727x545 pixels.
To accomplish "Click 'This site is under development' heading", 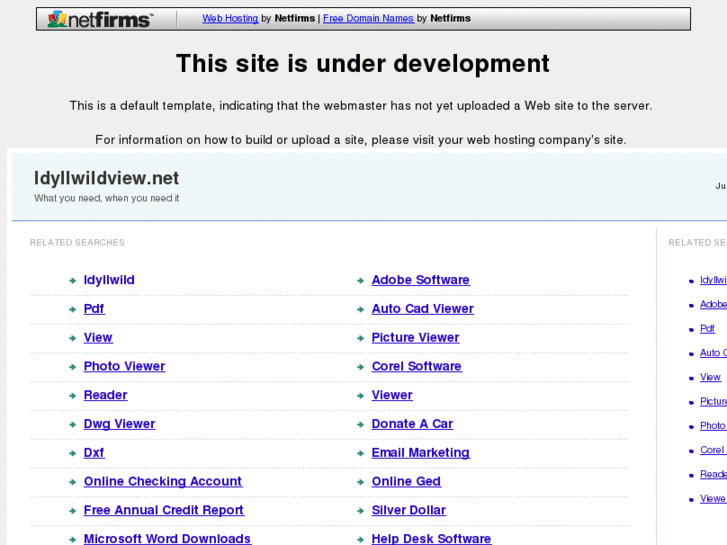I will [x=363, y=64].
